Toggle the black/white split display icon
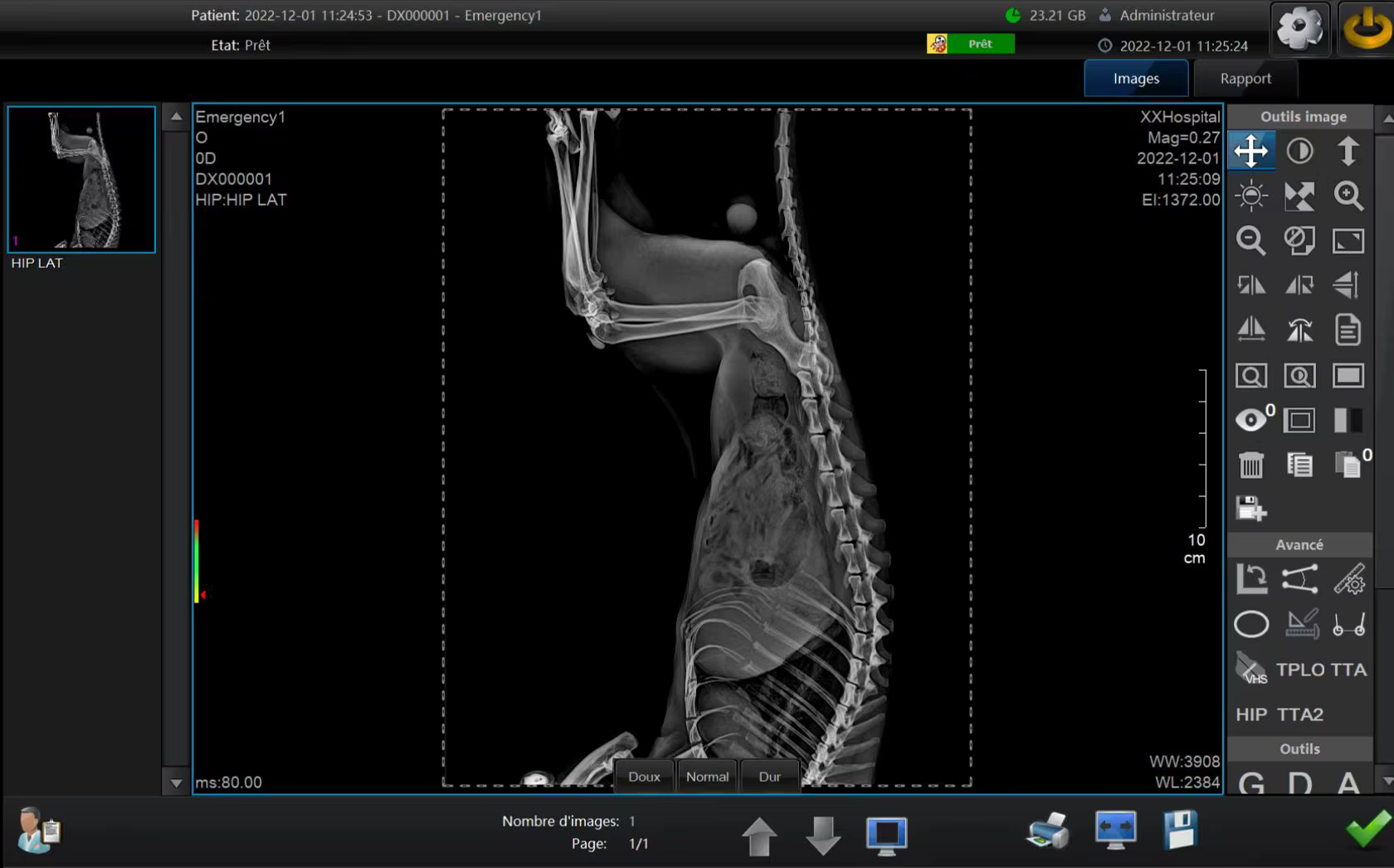 [x=1348, y=420]
